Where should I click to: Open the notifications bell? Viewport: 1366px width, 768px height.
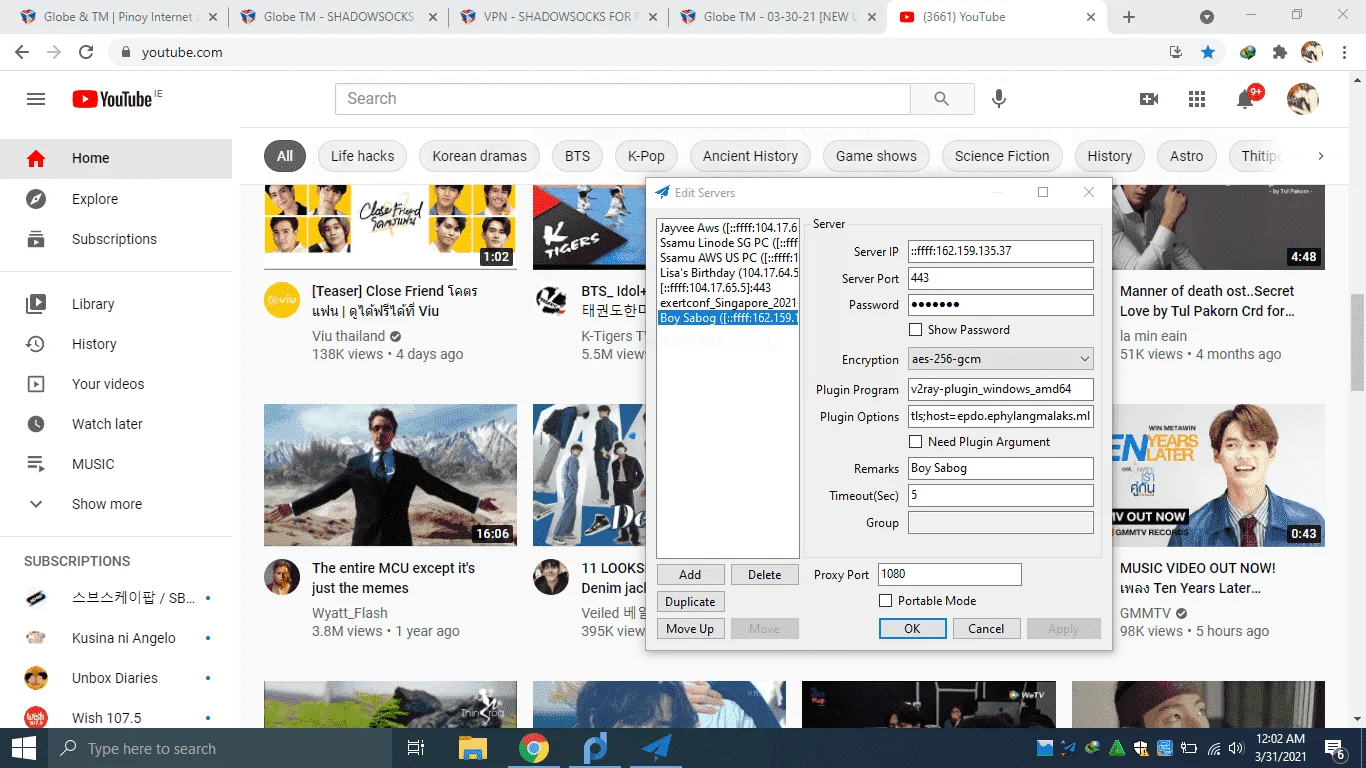tap(1245, 99)
